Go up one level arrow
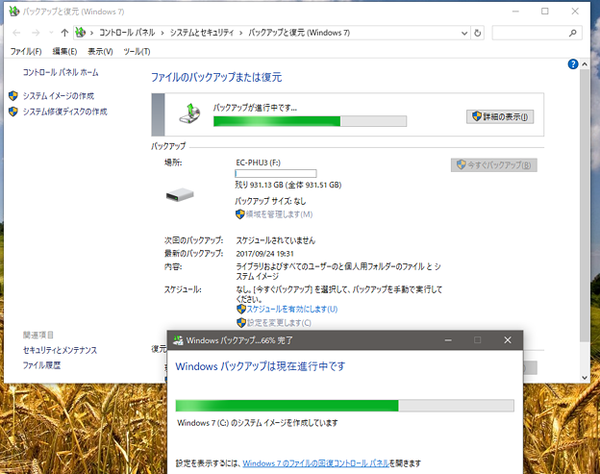Viewport: 600px width, 474px height. click(64, 33)
